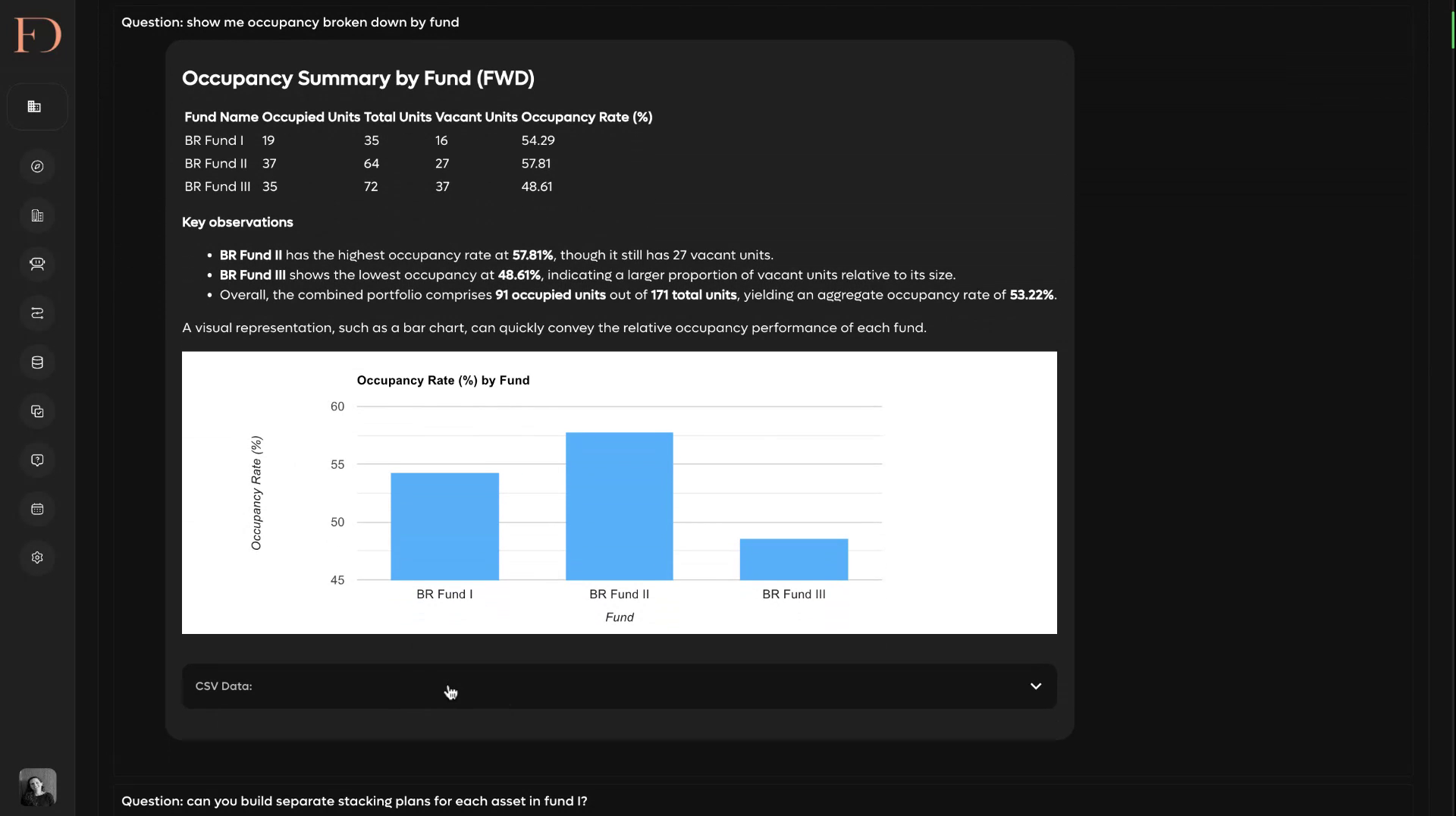Viewport: 1456px width, 816px height.
Task: Open the robot assistant icon
Action: pyautogui.click(x=37, y=265)
